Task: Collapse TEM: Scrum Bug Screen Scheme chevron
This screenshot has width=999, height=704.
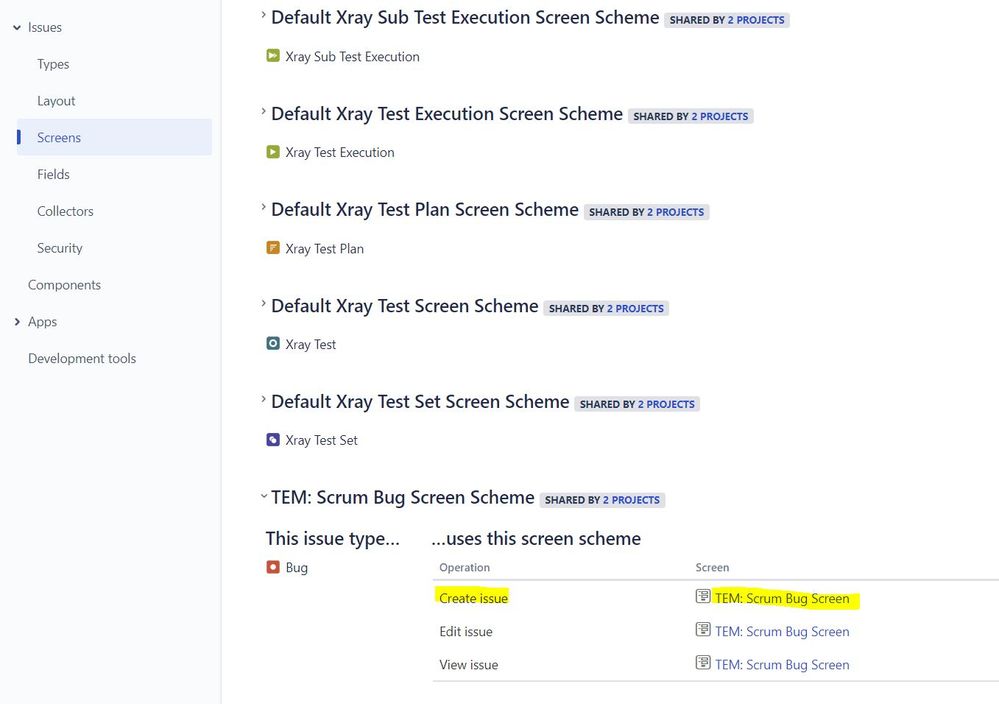Action: point(263,495)
